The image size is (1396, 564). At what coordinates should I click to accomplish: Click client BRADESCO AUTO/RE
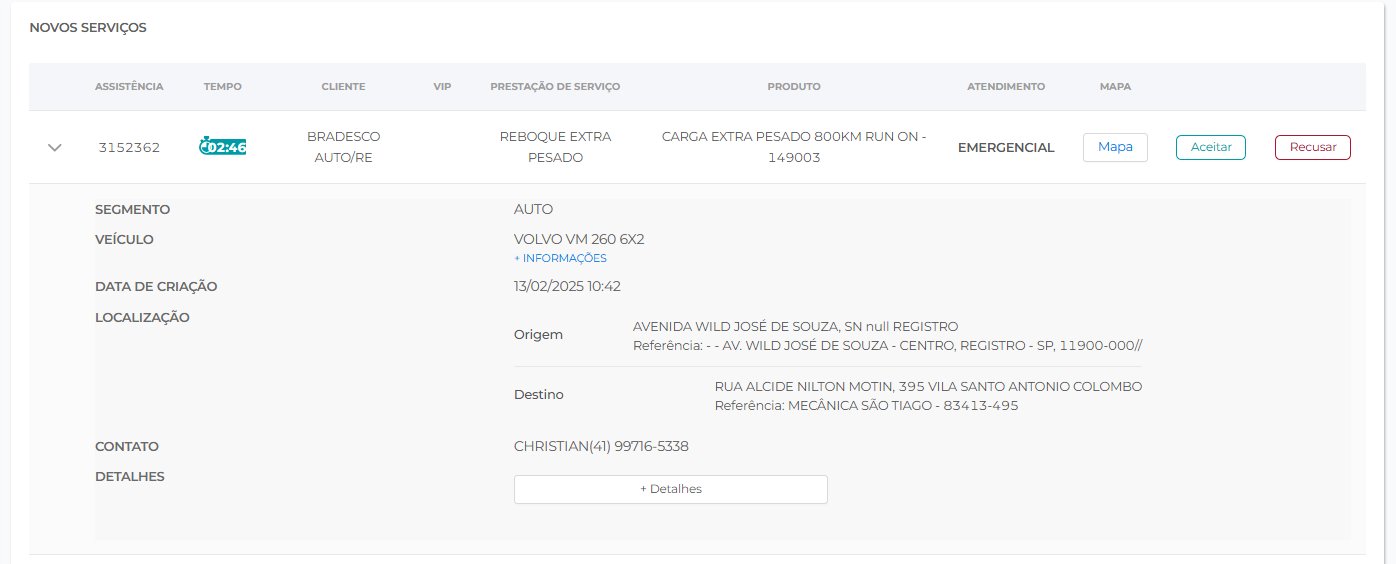point(343,147)
